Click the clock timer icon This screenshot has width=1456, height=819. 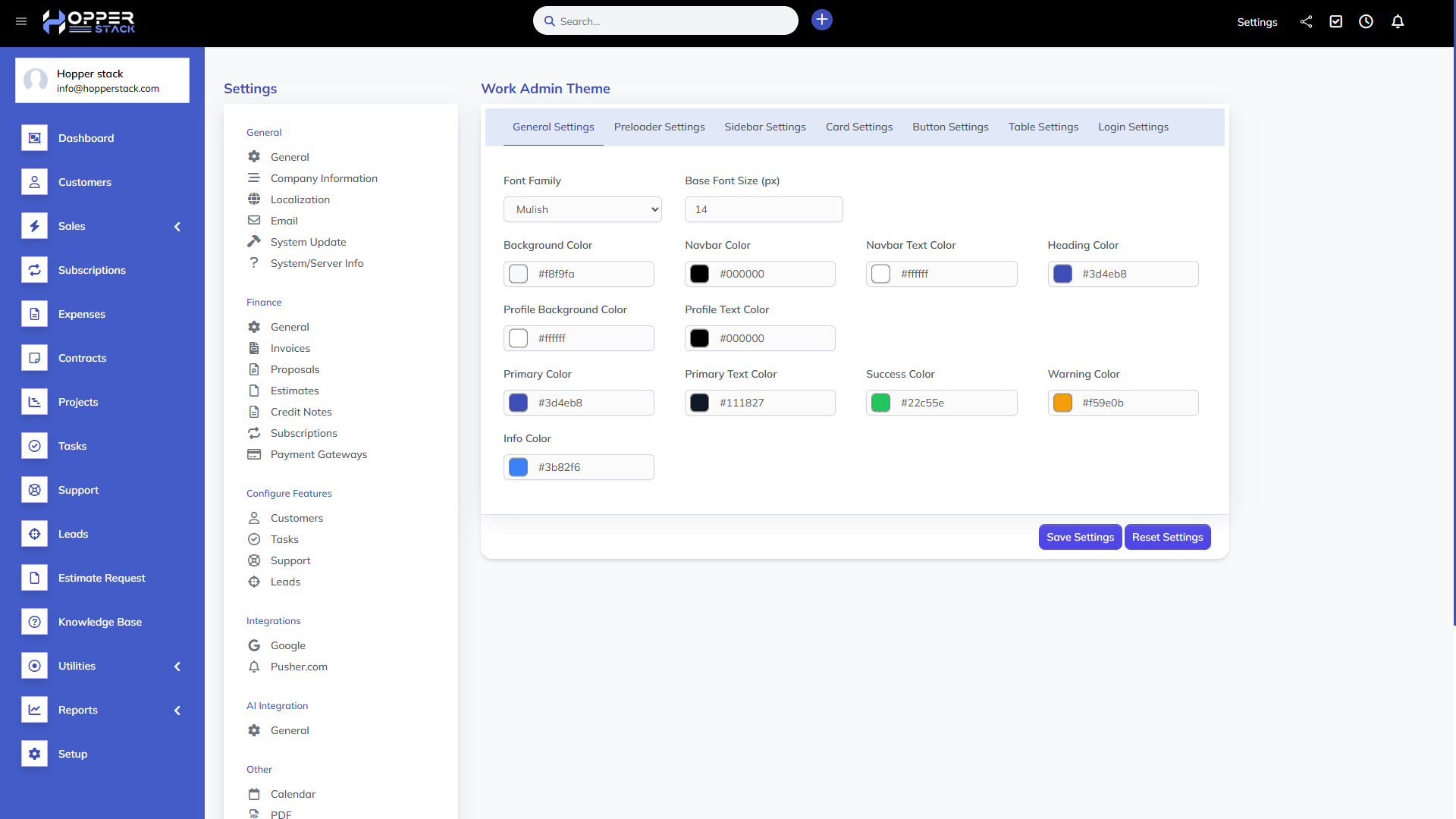tap(1366, 22)
